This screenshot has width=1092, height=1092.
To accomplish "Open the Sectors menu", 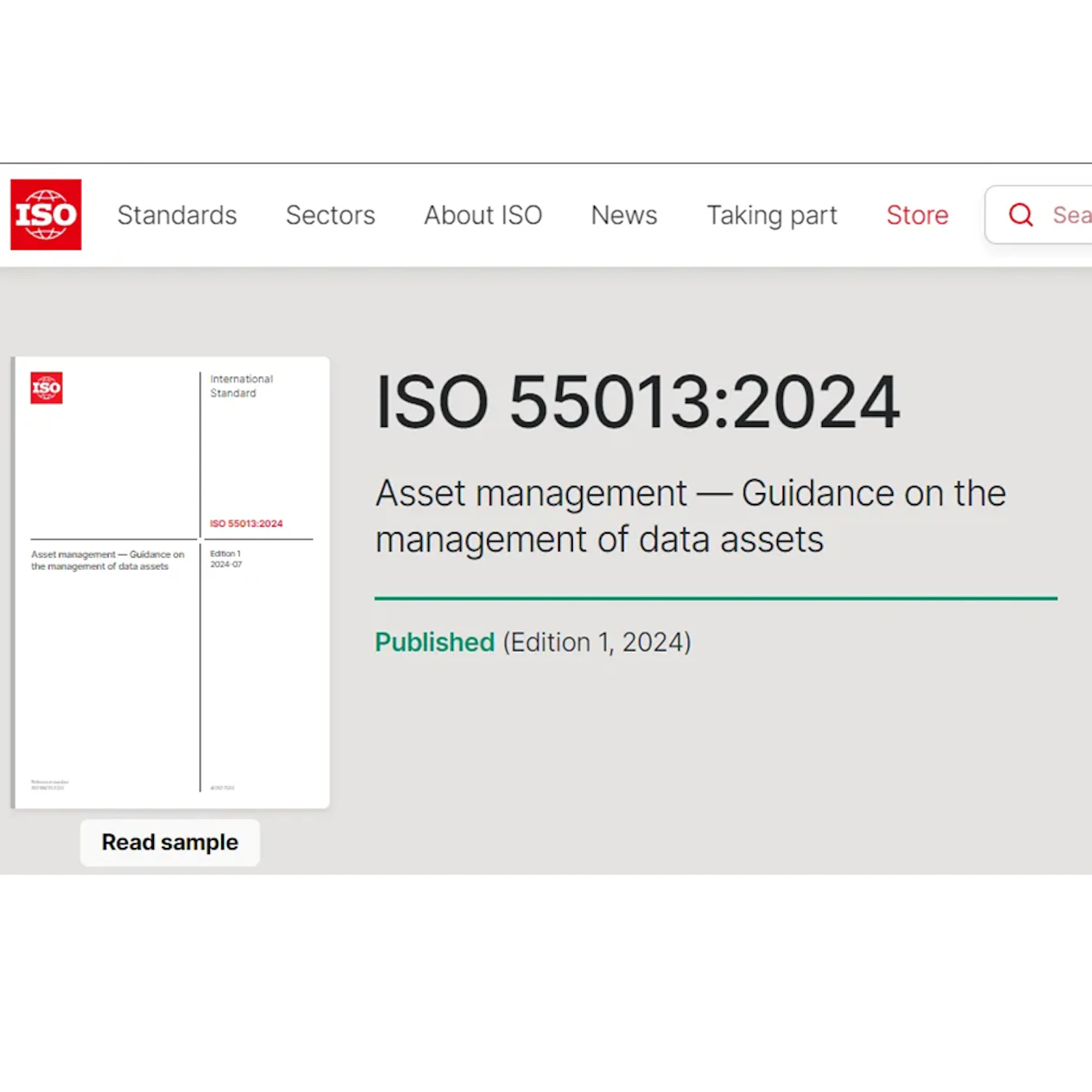I will pyautogui.click(x=330, y=215).
